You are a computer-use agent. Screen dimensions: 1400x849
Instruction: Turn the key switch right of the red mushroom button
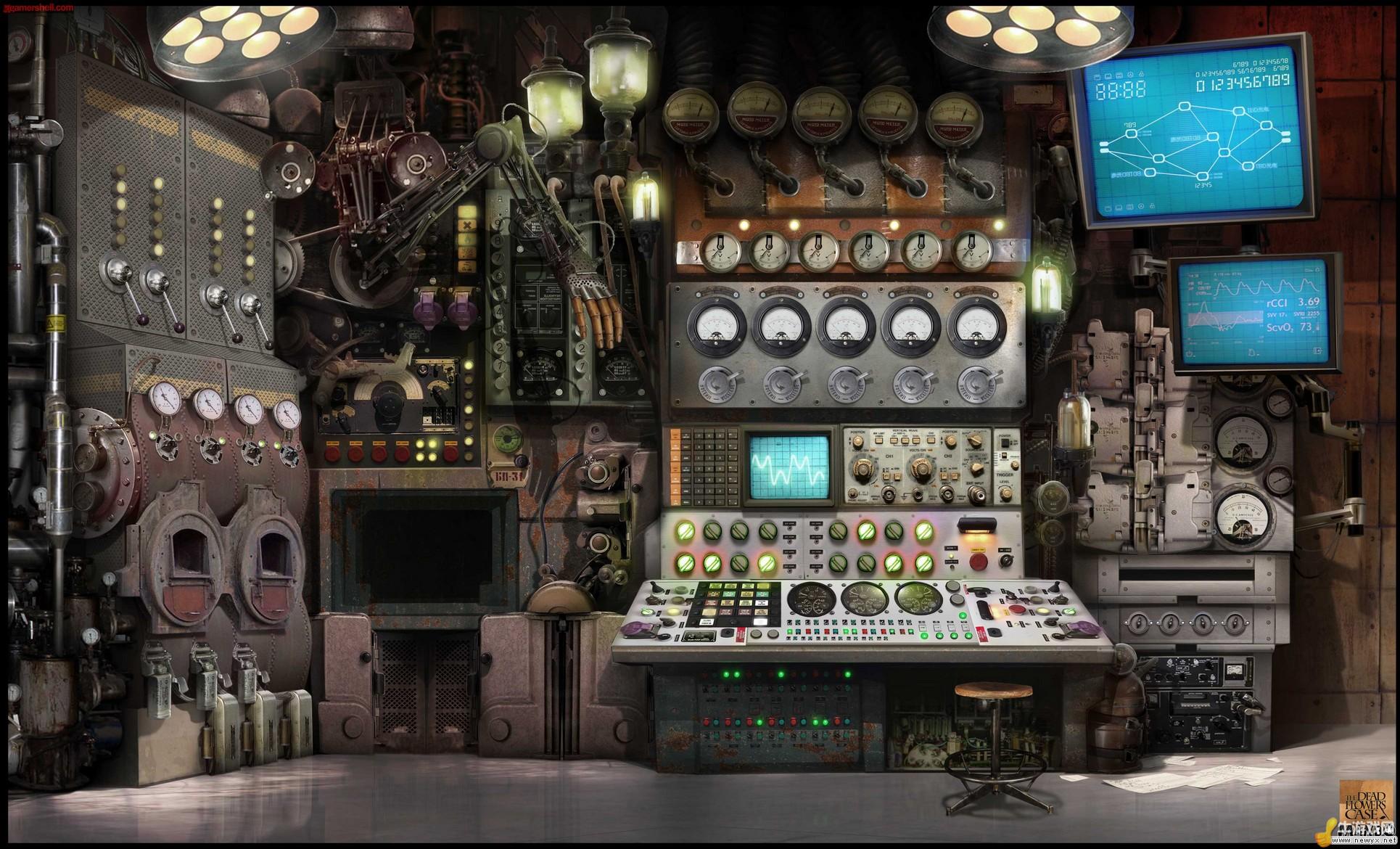click(x=1007, y=562)
